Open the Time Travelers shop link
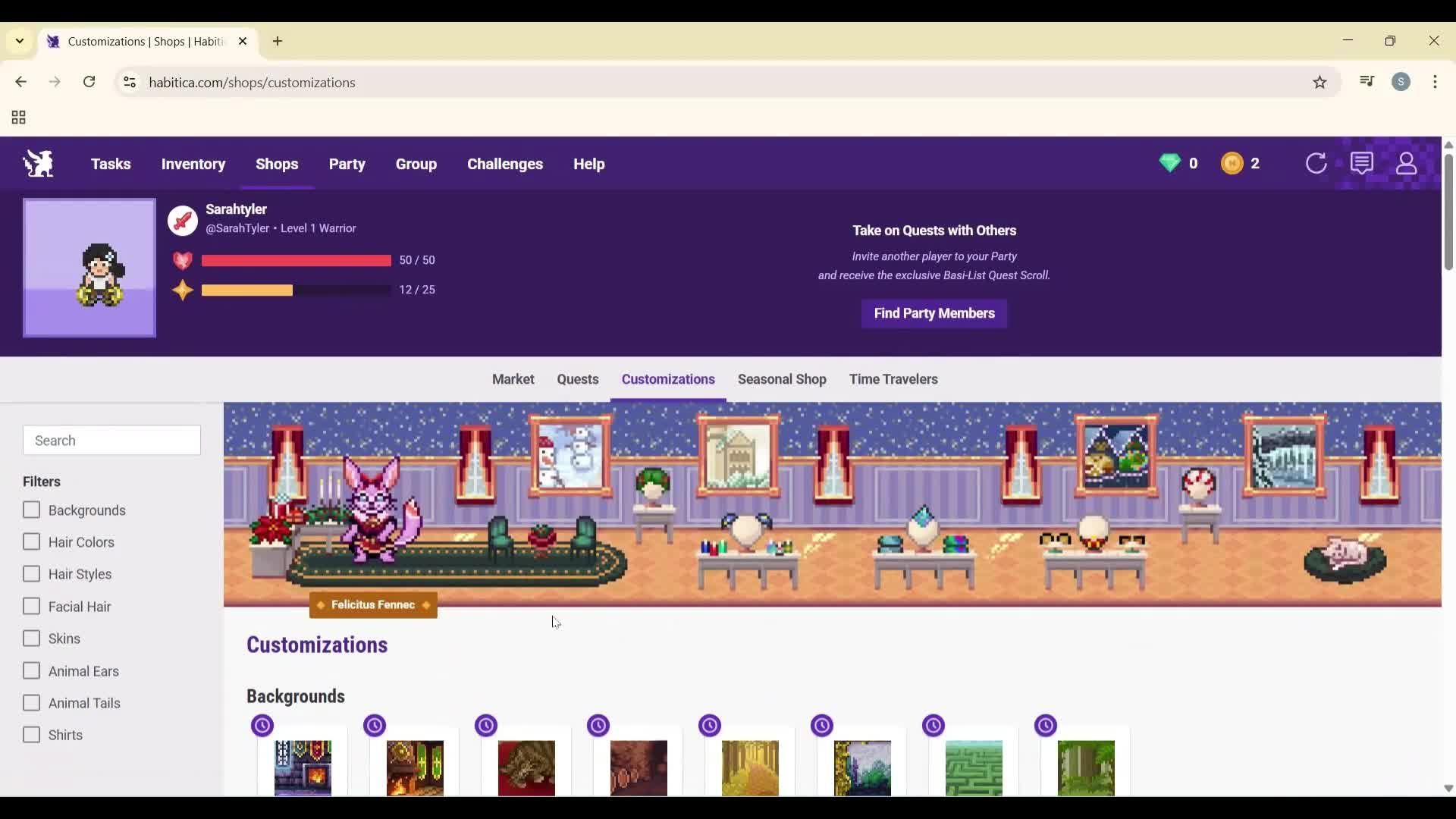1456x819 pixels. click(x=893, y=379)
